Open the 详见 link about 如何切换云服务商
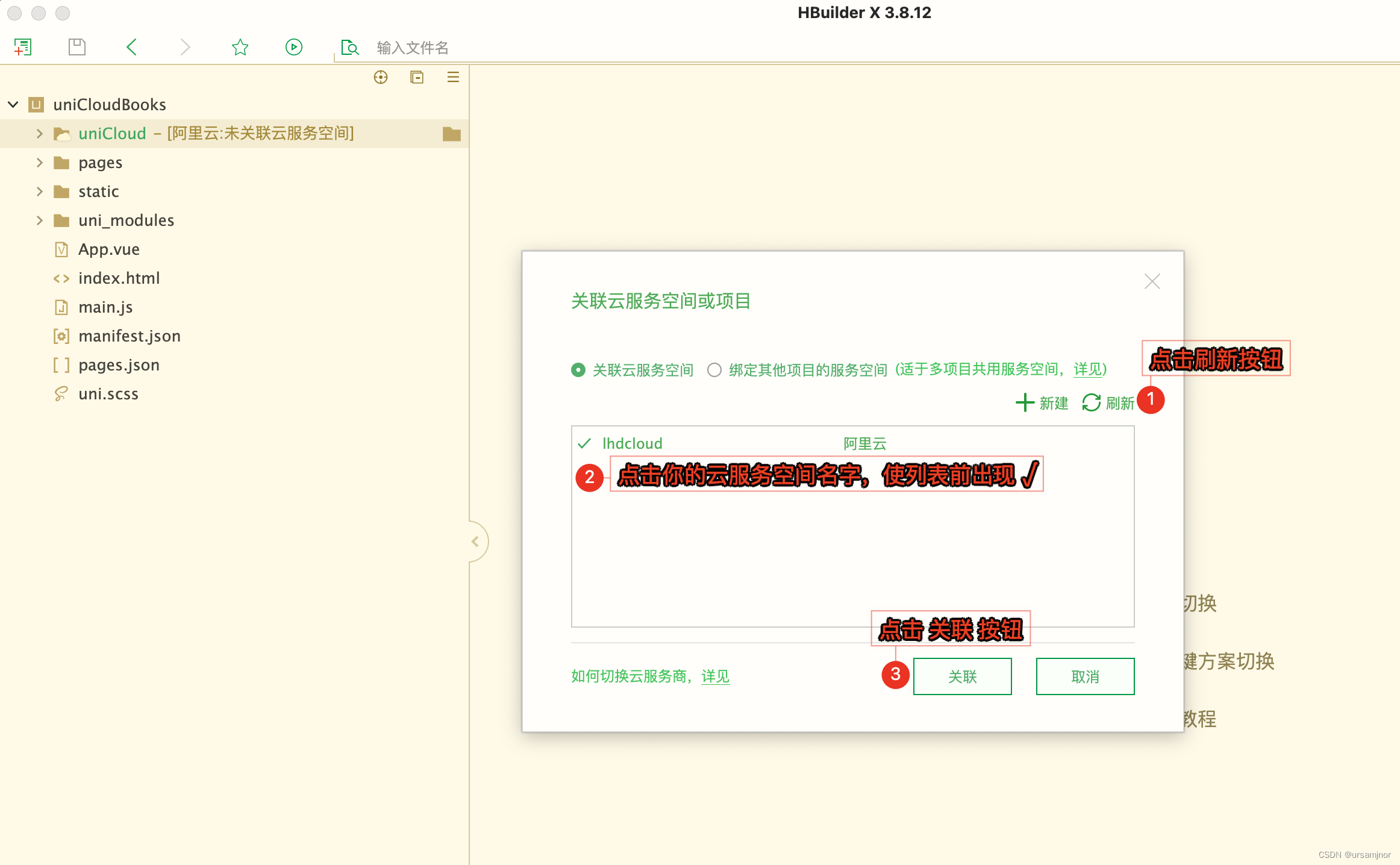Viewport: 1400px width, 865px height. coord(715,676)
